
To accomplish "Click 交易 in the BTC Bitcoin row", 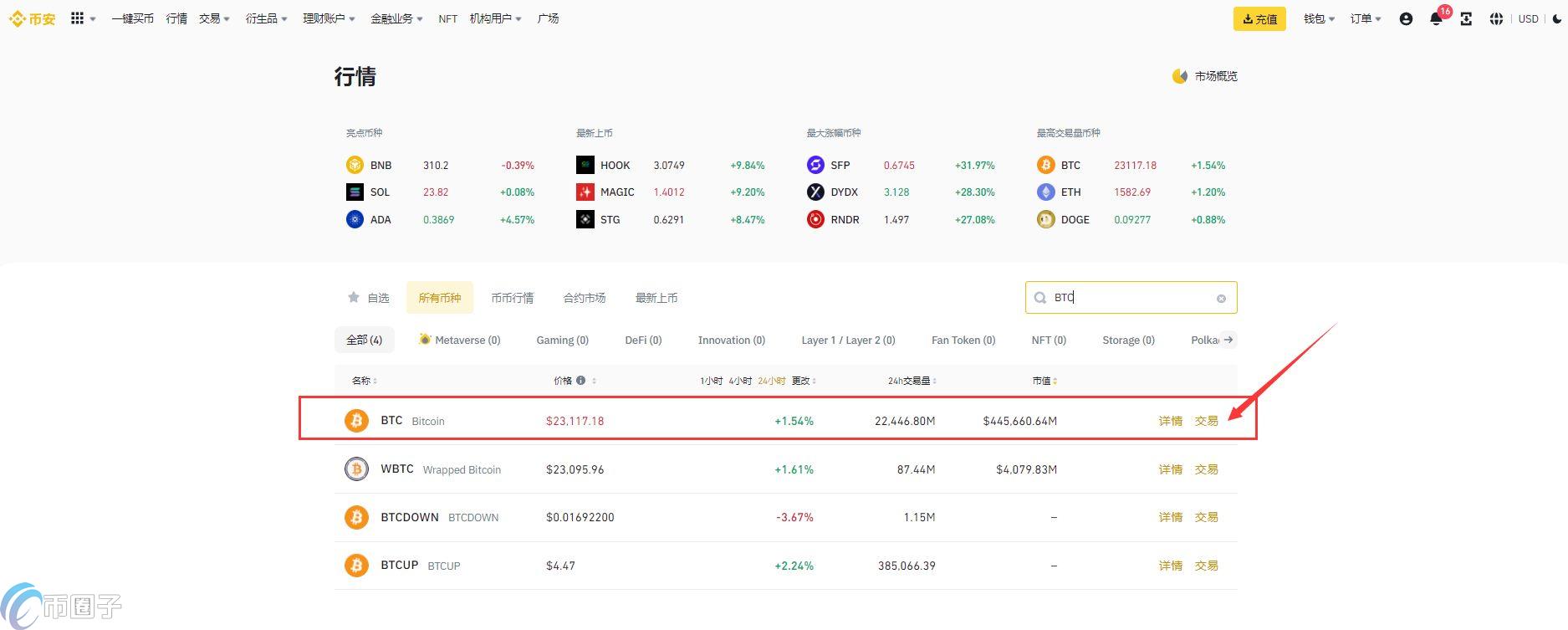I will click(x=1207, y=421).
